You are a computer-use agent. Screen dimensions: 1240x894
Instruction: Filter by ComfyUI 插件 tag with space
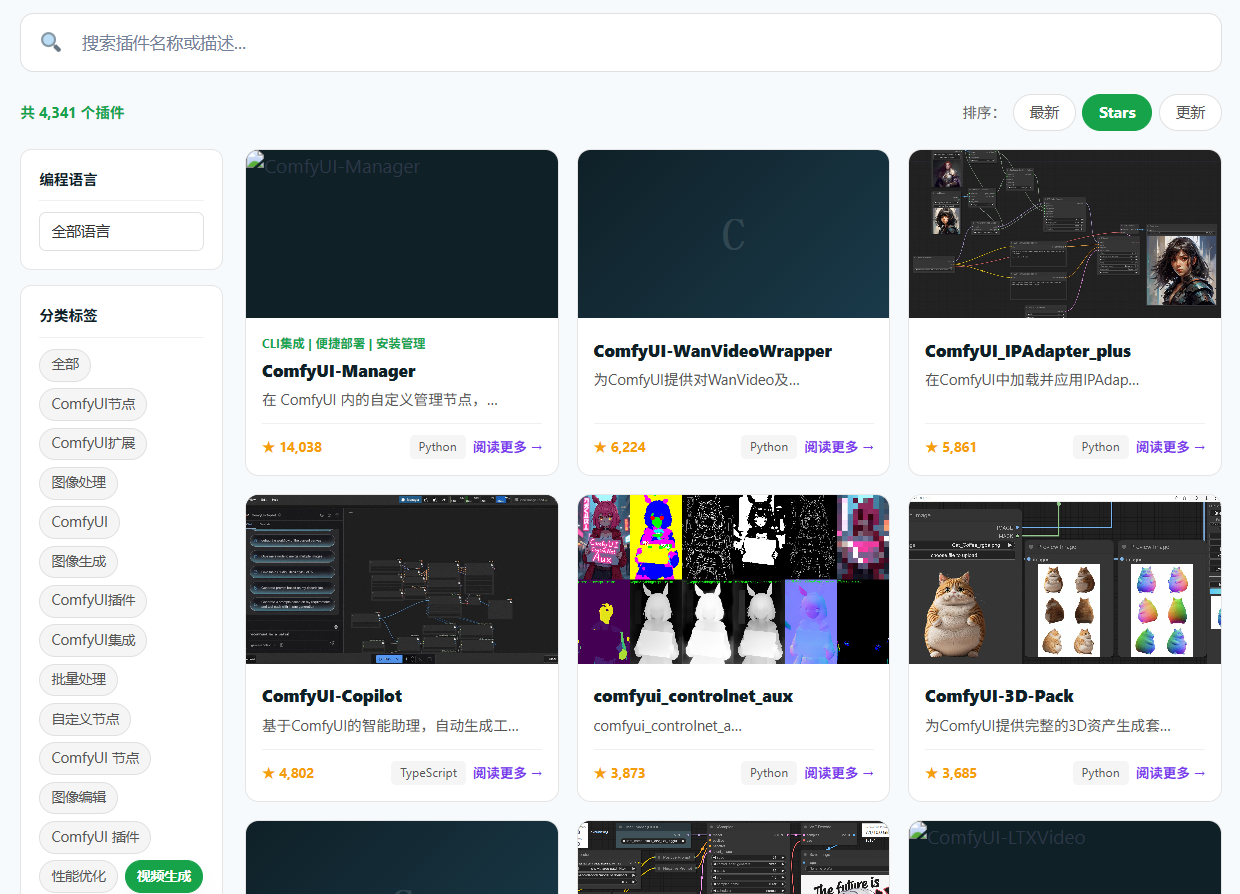(95, 837)
